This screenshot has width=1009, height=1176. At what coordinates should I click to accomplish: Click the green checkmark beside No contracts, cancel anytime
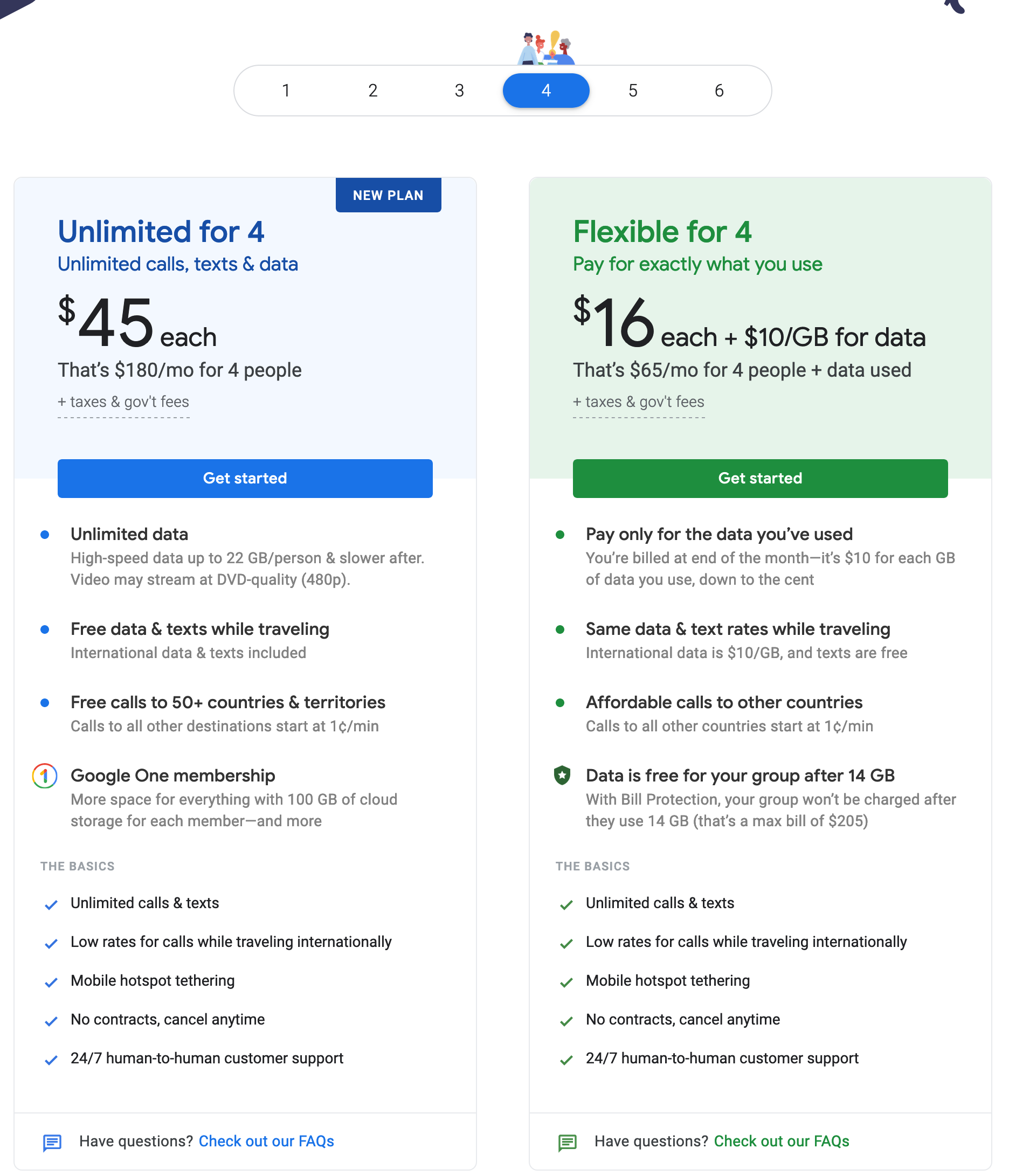(x=566, y=1021)
